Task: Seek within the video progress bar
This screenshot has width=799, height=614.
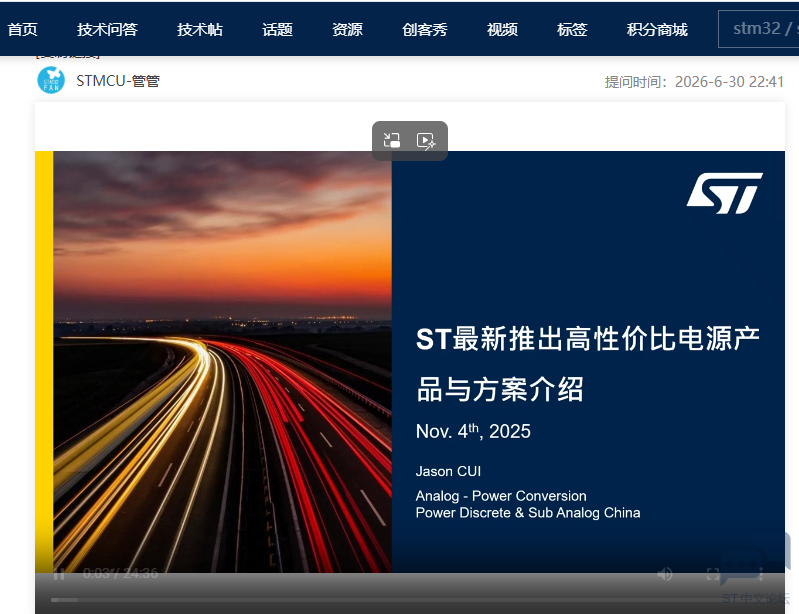Action: click(410, 600)
